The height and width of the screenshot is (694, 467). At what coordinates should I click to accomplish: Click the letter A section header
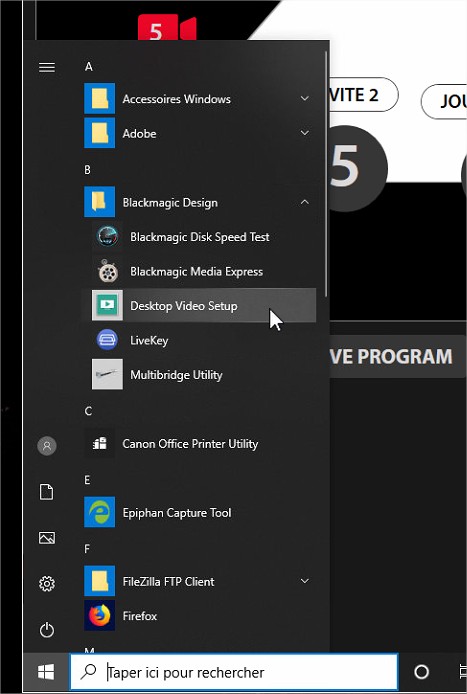(x=89, y=66)
